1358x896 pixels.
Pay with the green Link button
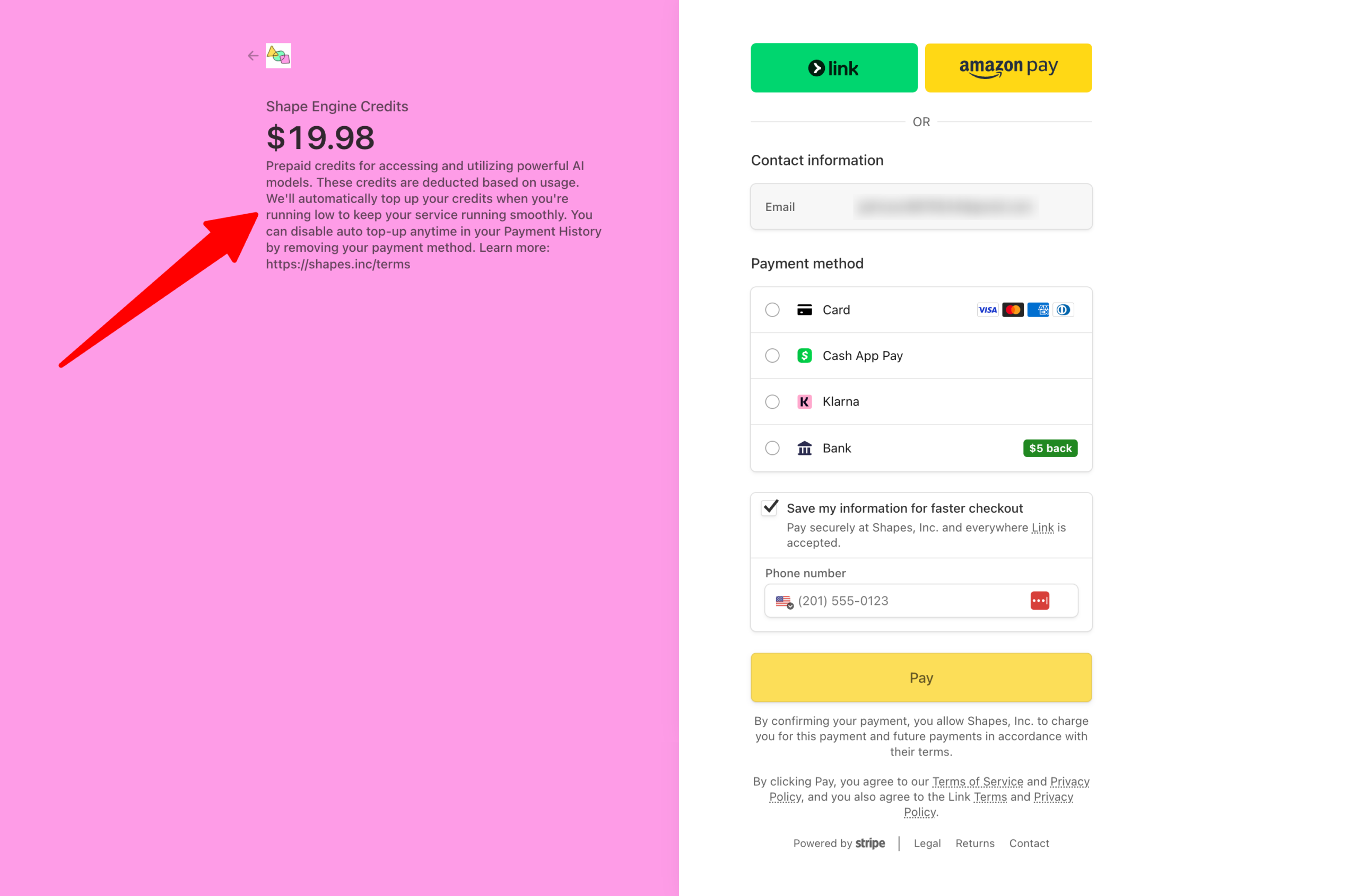tap(833, 68)
